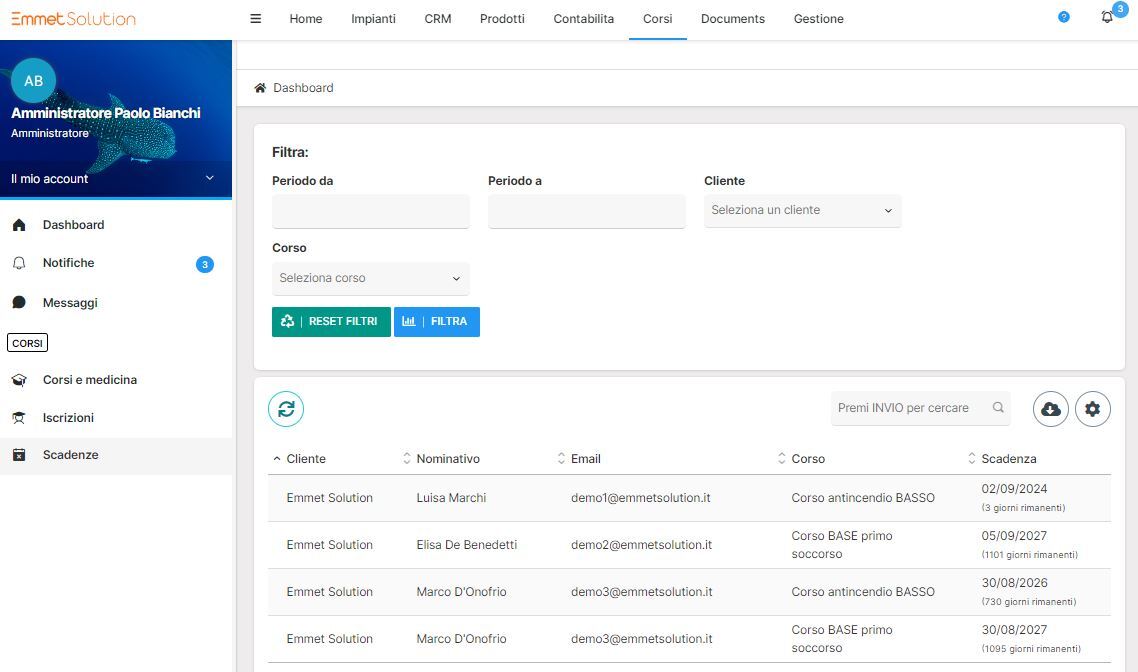Open Corsi e medicina in sidebar
This screenshot has height=672, width=1138.
click(x=90, y=380)
